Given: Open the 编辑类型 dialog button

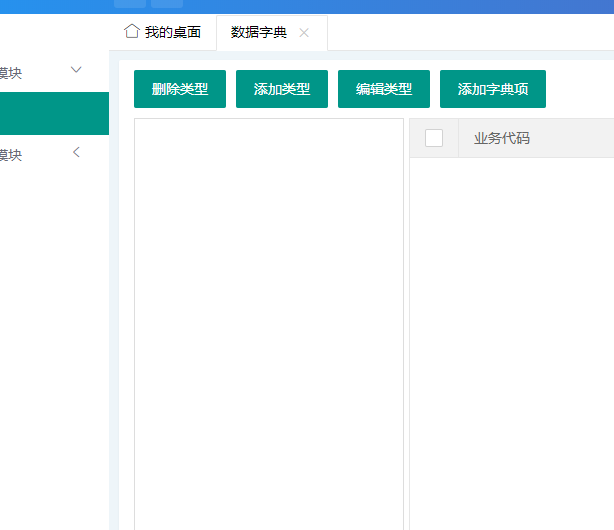Looking at the screenshot, I should pyautogui.click(x=383, y=89).
